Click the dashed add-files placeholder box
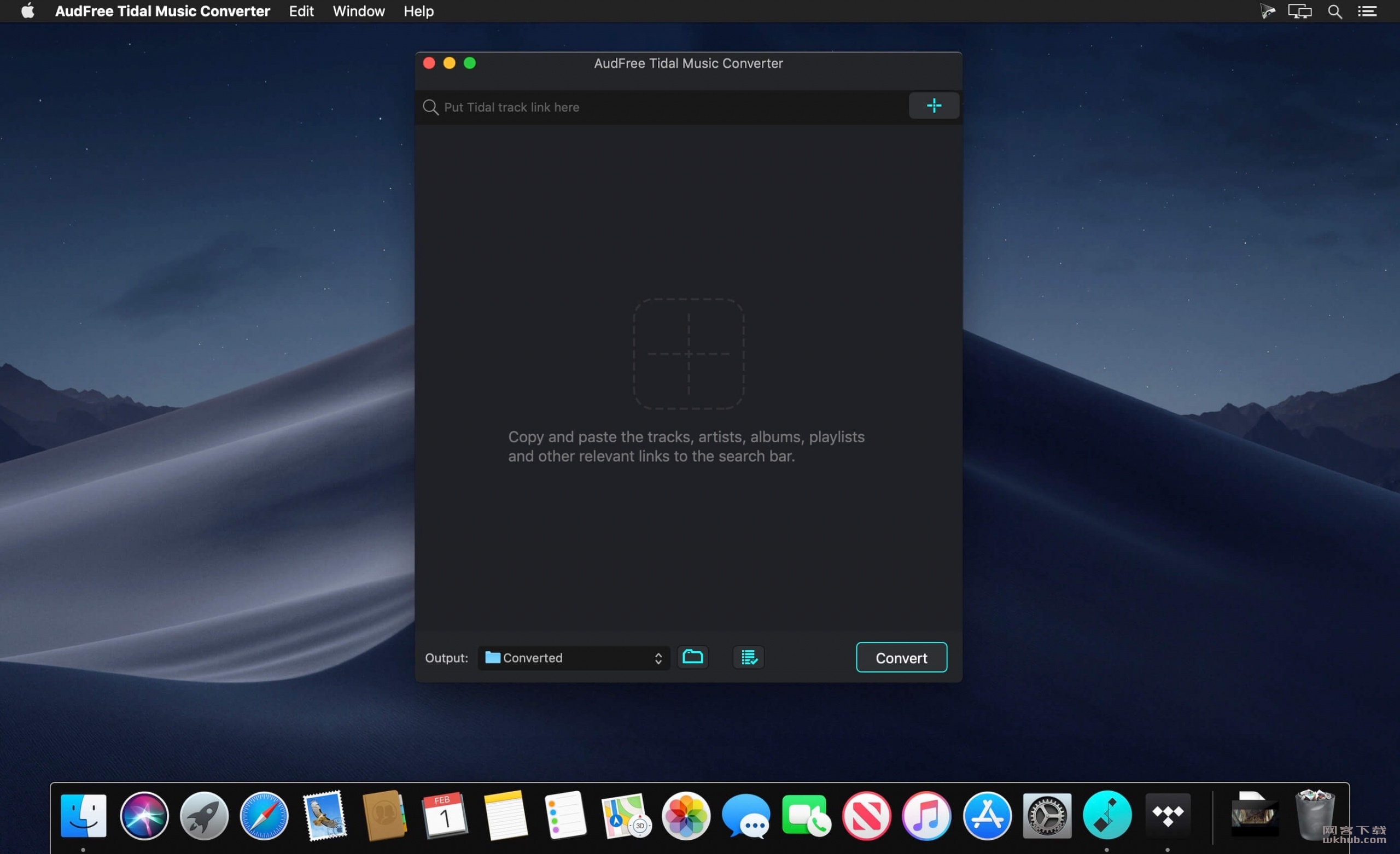Viewport: 1400px width, 854px height. [x=688, y=354]
